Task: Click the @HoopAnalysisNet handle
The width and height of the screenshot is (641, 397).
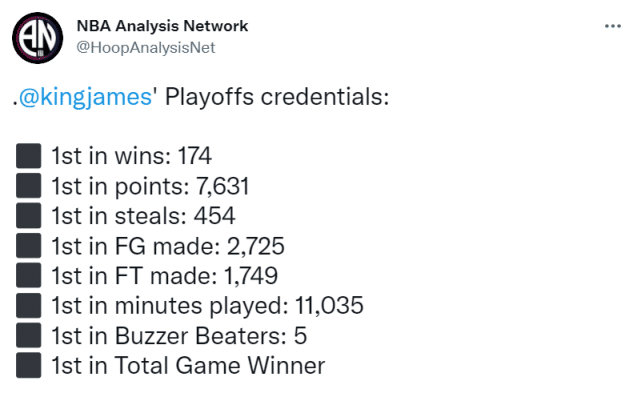Action: coord(146,47)
